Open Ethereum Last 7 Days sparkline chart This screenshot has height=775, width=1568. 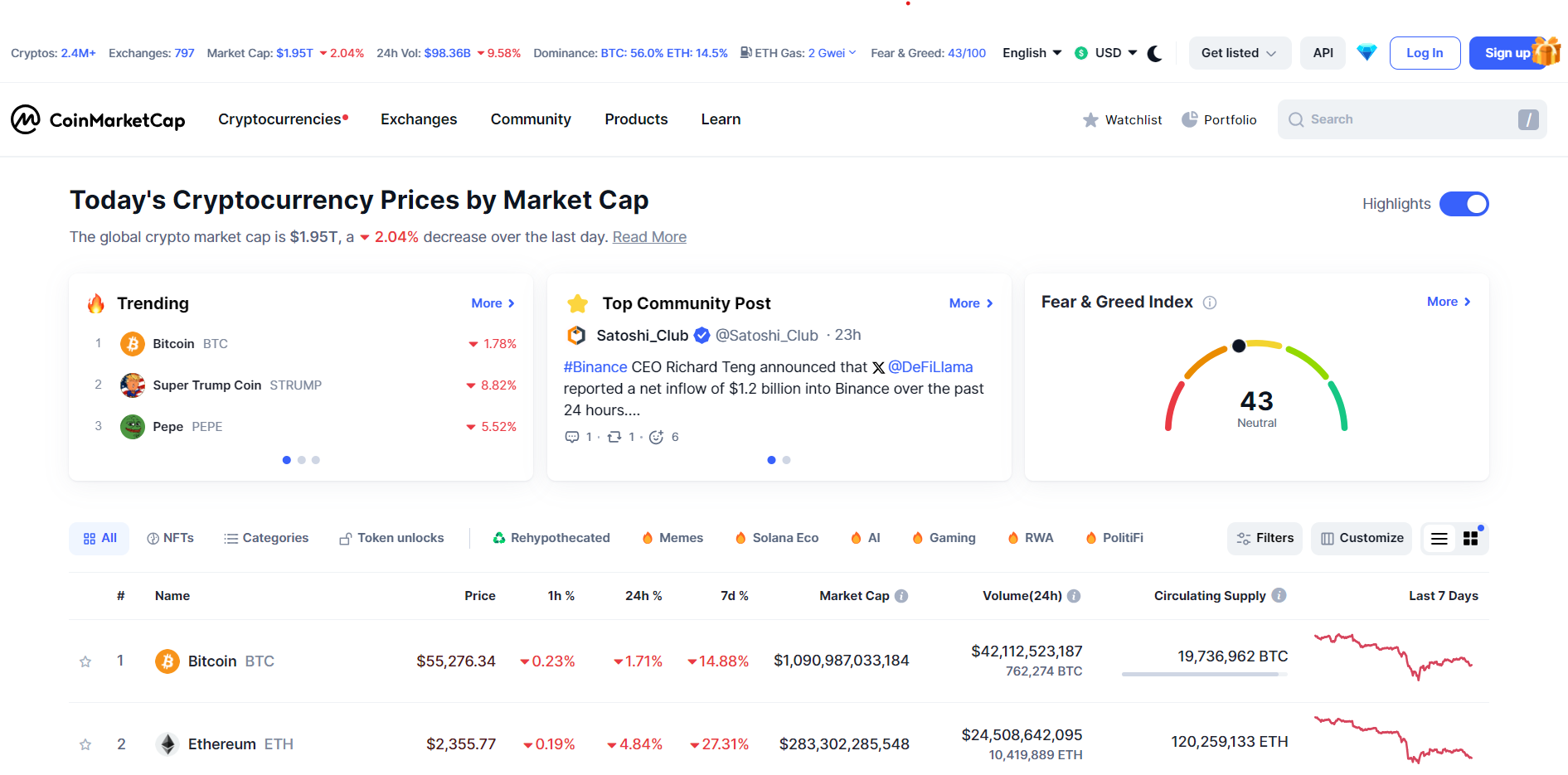pos(1393,739)
